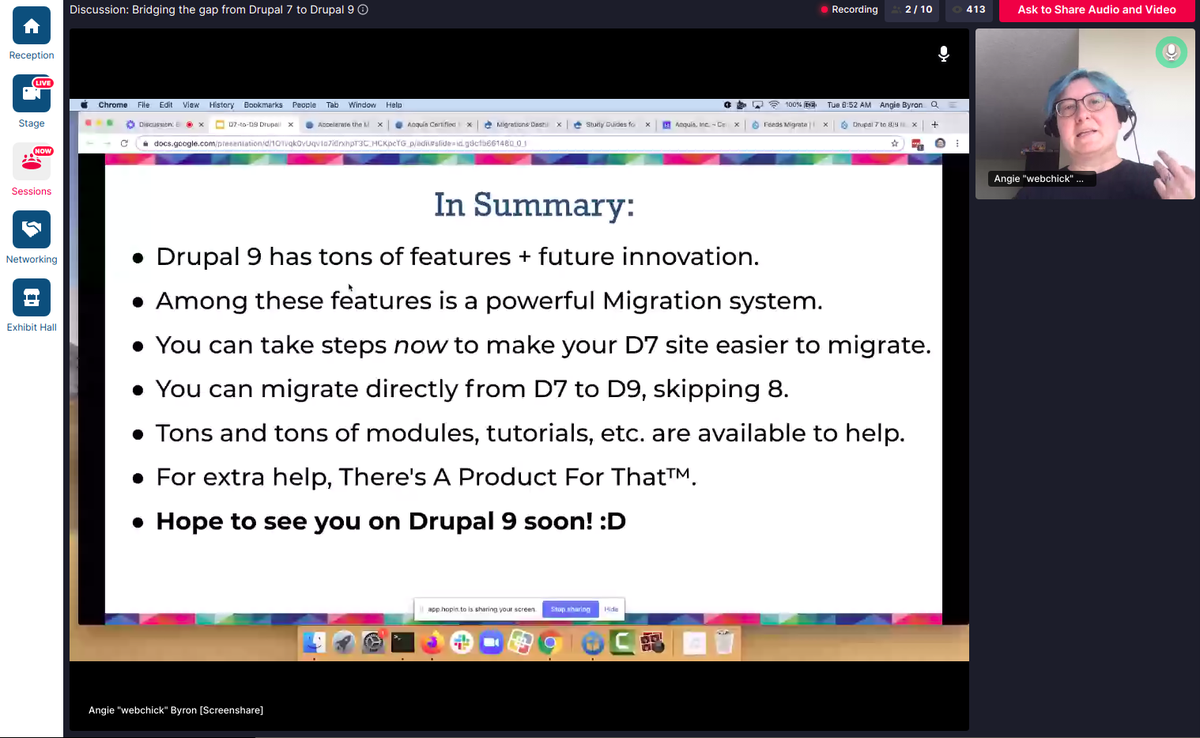This screenshot has width=1200, height=738.
Task: Open the Chrome three-dot menu
Action: pos(957,143)
